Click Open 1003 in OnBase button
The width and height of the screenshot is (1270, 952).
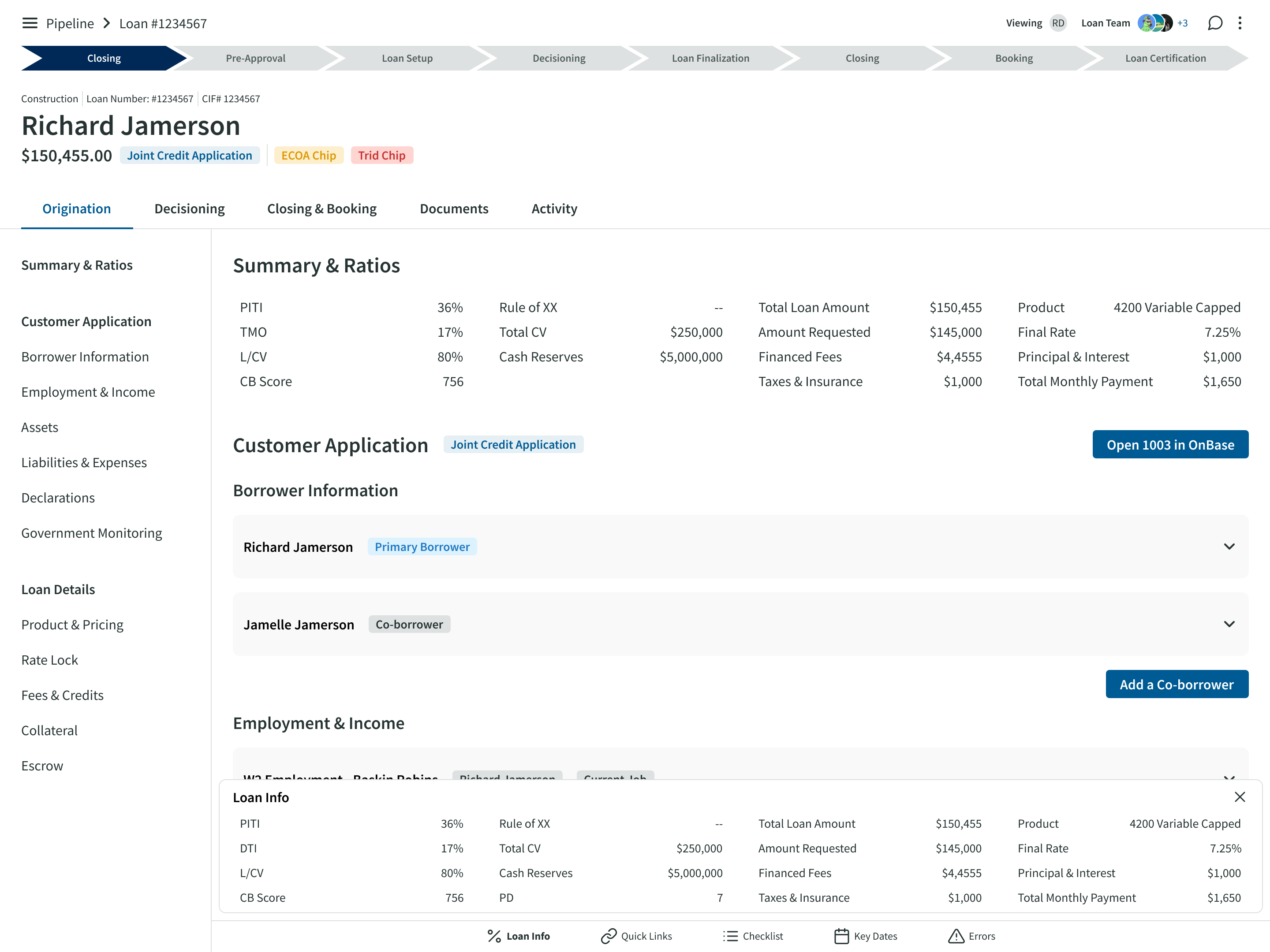click(x=1169, y=445)
